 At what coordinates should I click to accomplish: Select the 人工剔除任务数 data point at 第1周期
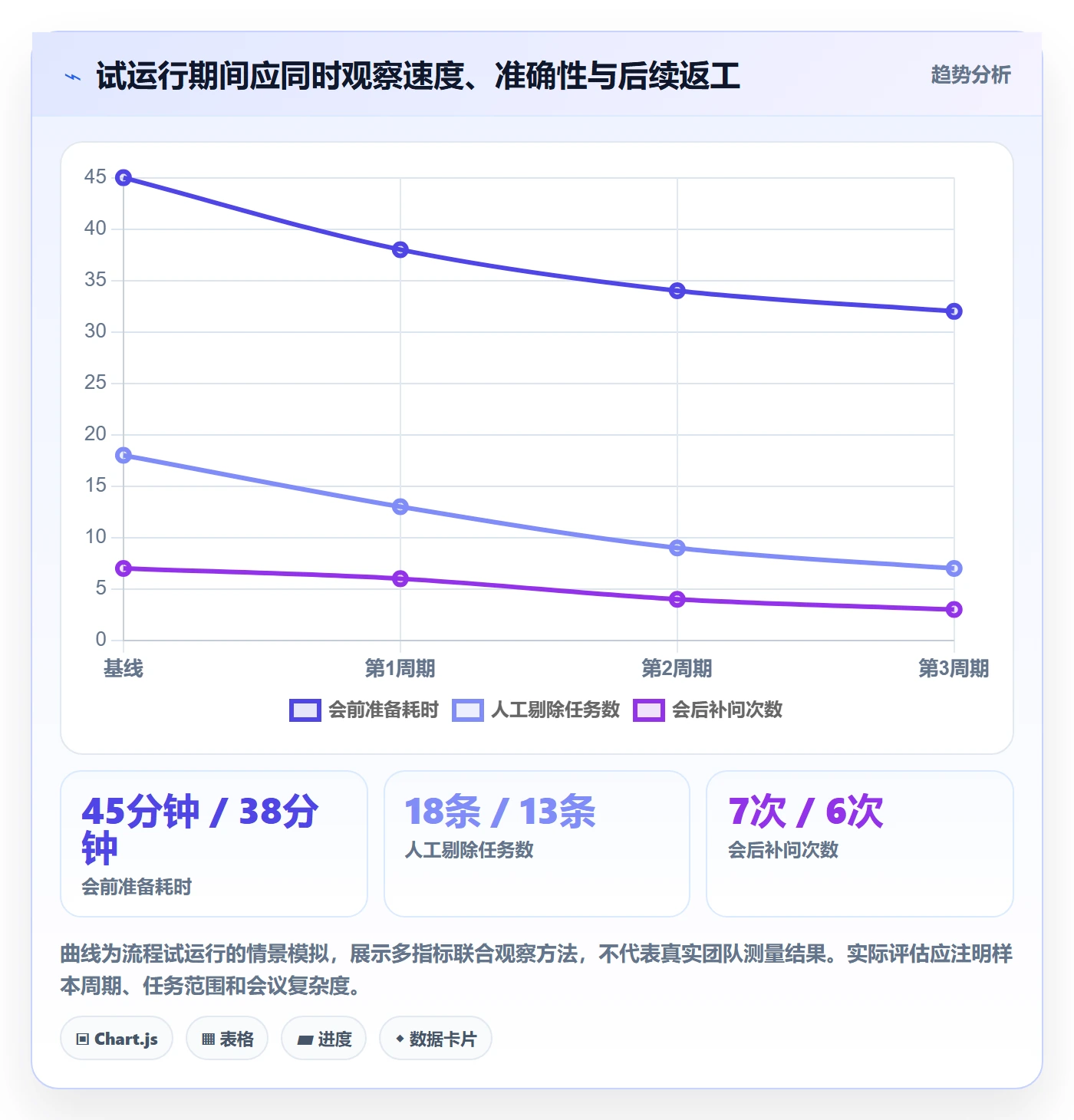point(400,507)
